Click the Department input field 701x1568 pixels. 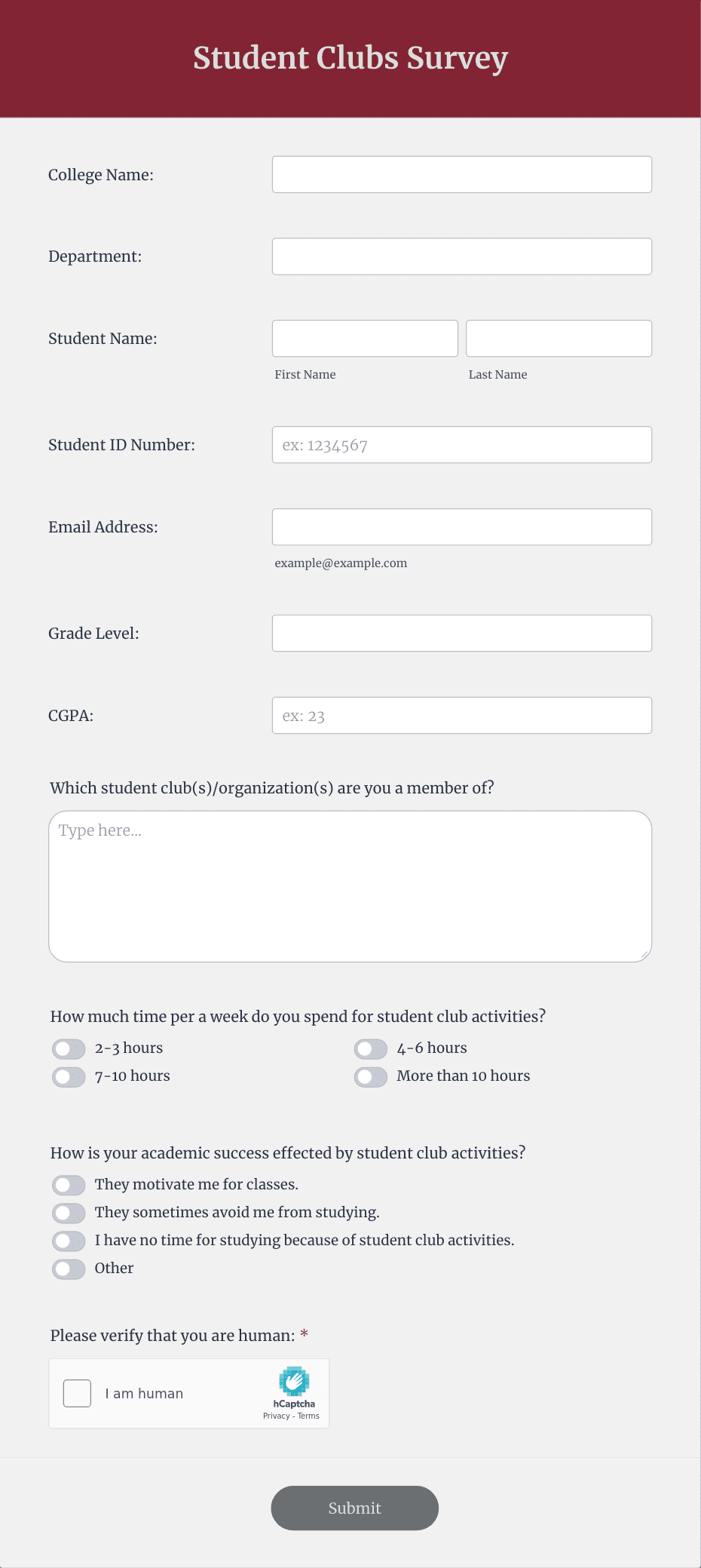coord(461,256)
